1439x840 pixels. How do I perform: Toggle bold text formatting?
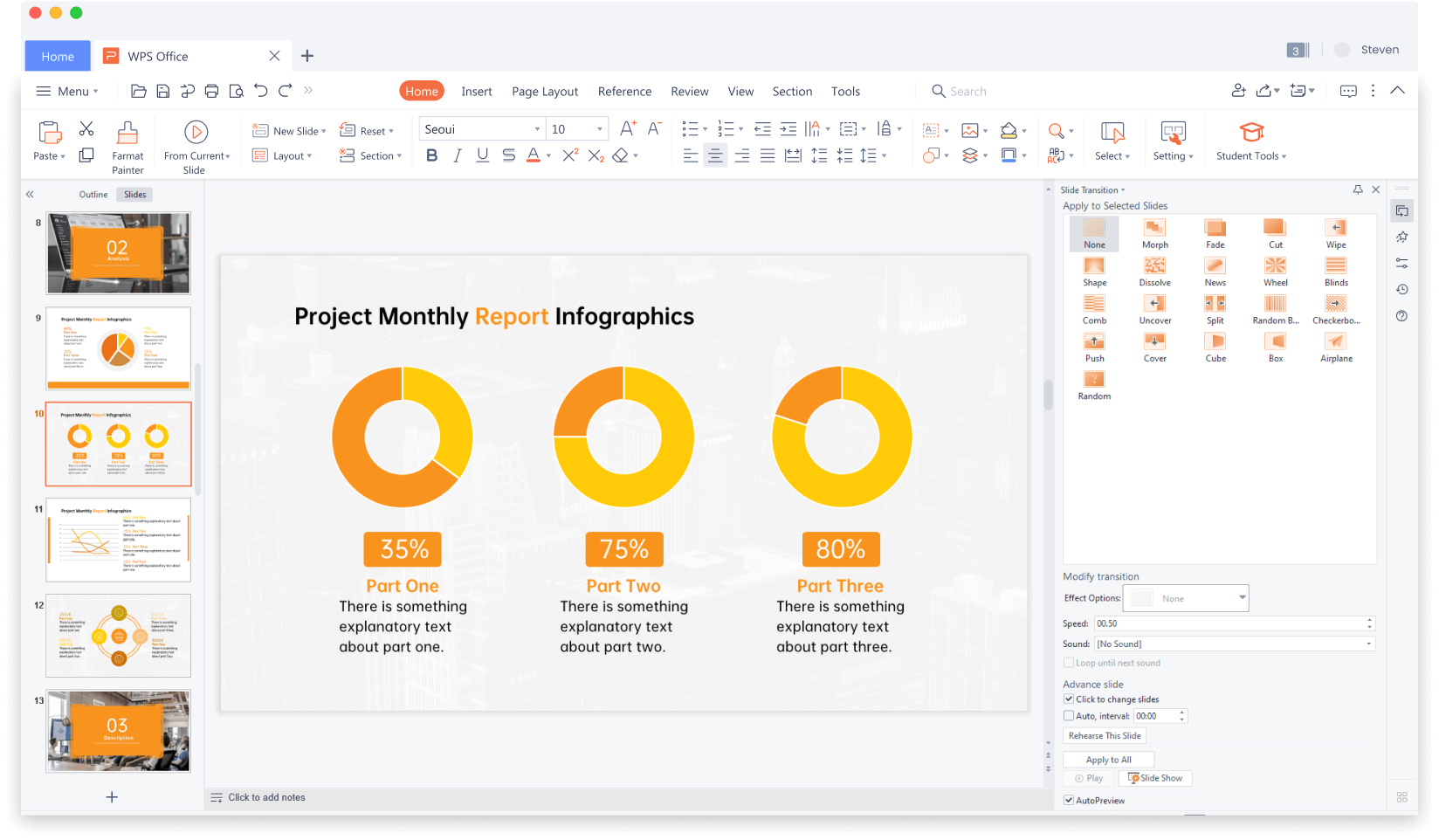pyautogui.click(x=431, y=155)
